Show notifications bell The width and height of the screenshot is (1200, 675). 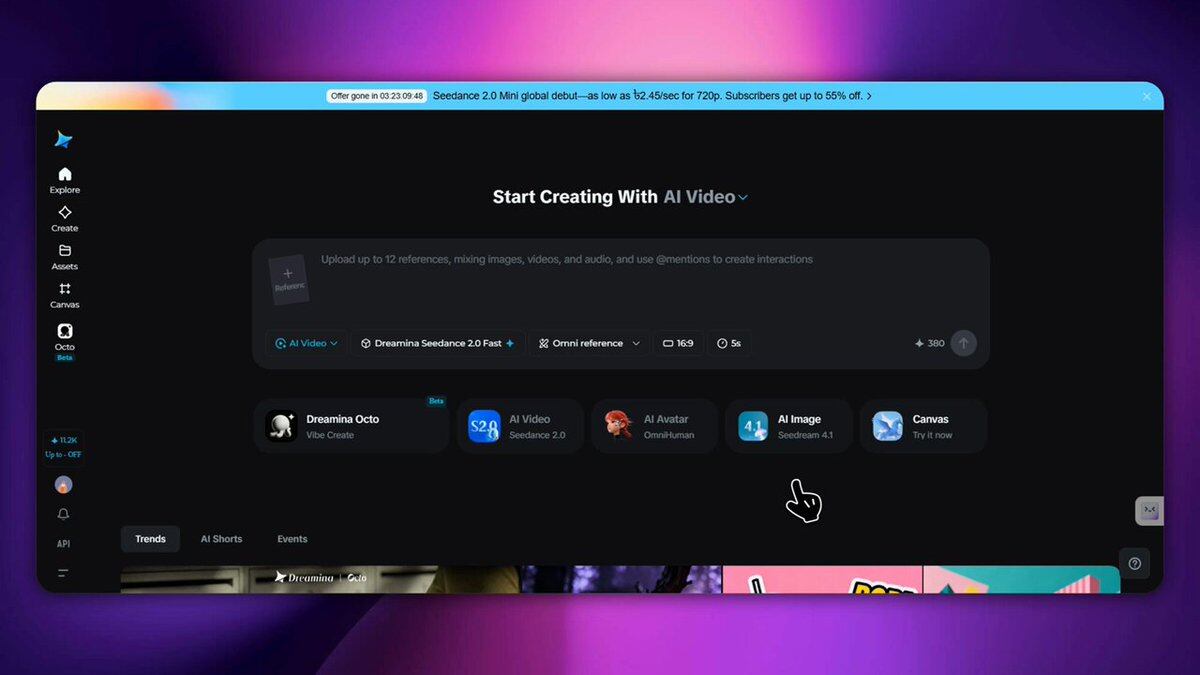coord(64,514)
